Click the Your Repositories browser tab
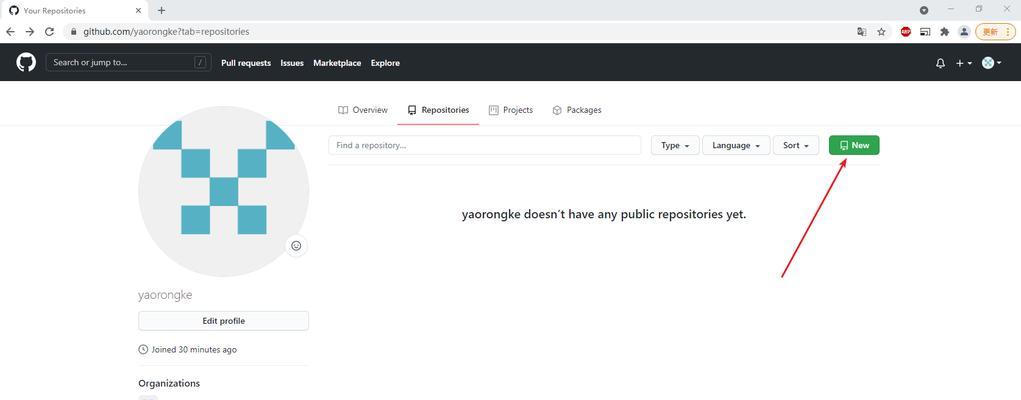This screenshot has width=1021, height=400. tap(75, 10)
